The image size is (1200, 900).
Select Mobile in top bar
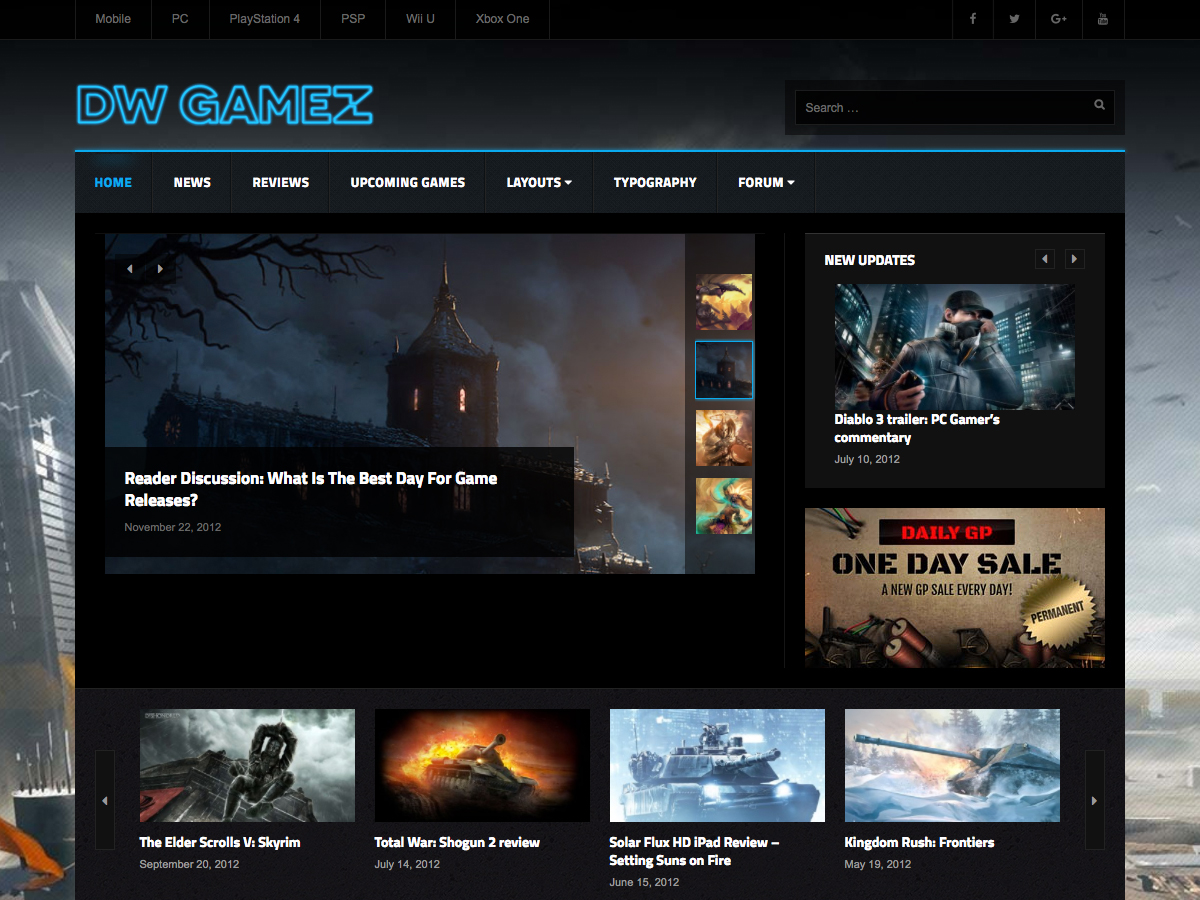pyautogui.click(x=113, y=19)
